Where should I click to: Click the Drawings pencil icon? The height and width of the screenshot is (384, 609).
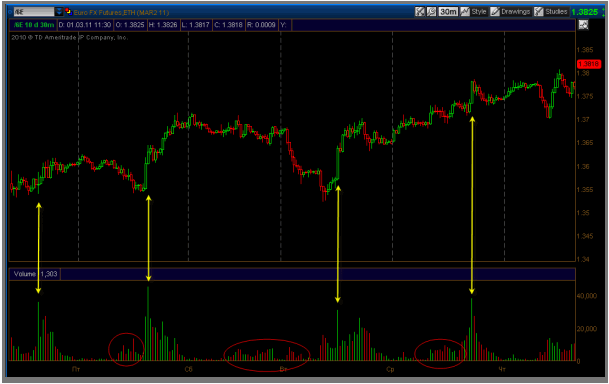click(495, 12)
